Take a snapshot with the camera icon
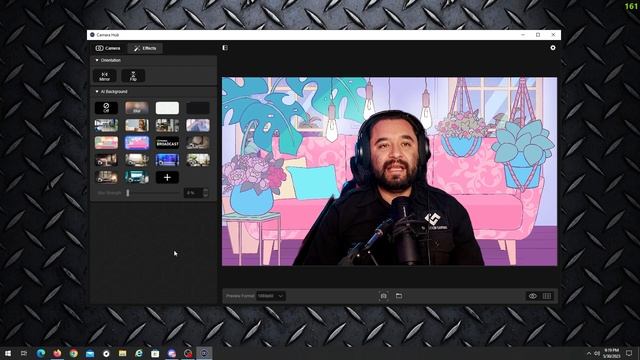 [x=384, y=296]
